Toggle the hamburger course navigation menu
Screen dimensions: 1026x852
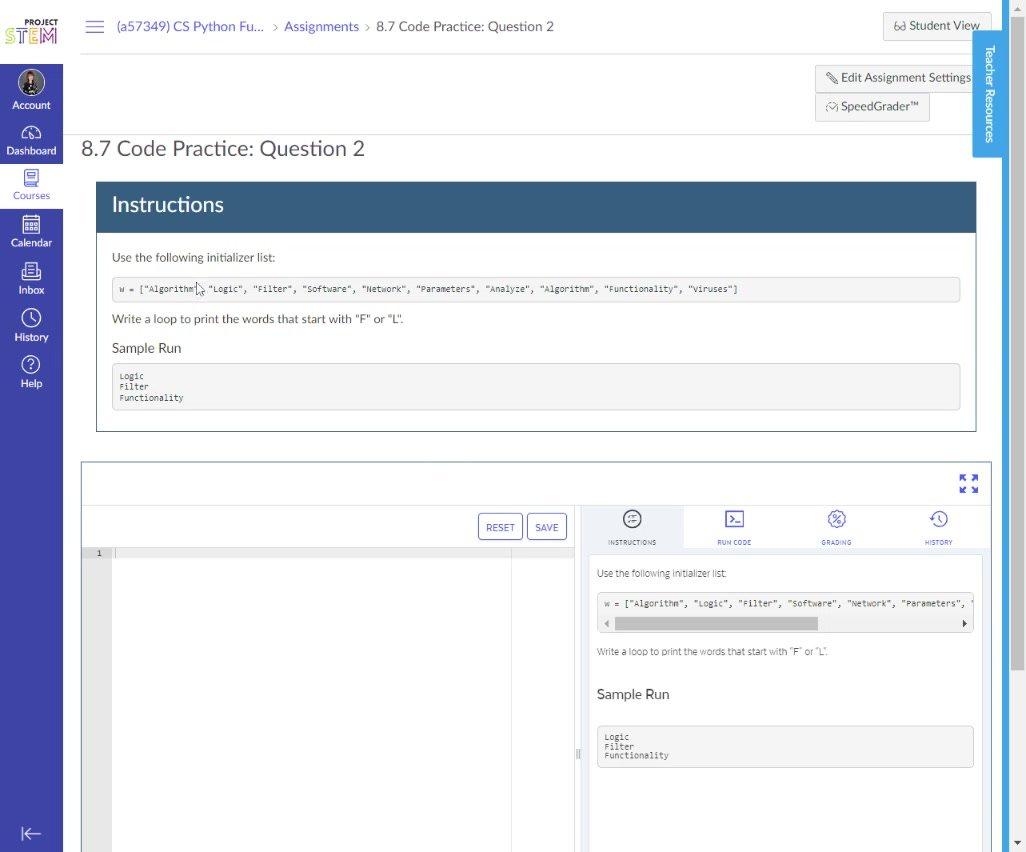tap(95, 27)
